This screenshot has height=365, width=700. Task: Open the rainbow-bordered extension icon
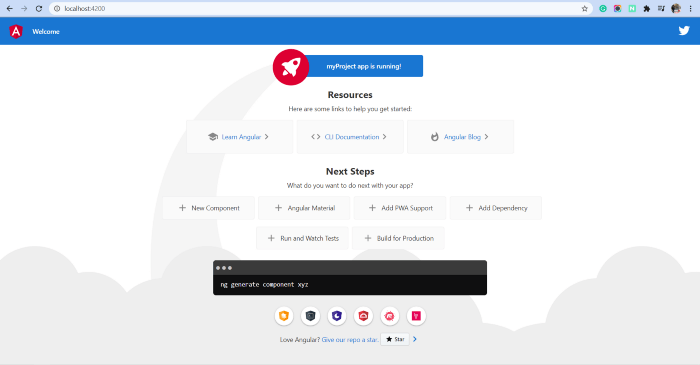tap(617, 8)
